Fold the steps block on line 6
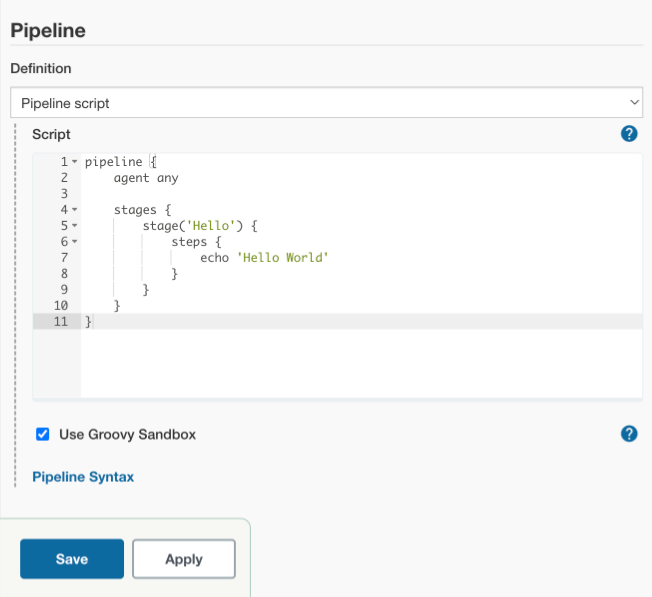Image resolution: width=652 pixels, height=597 pixels. tap(74, 242)
